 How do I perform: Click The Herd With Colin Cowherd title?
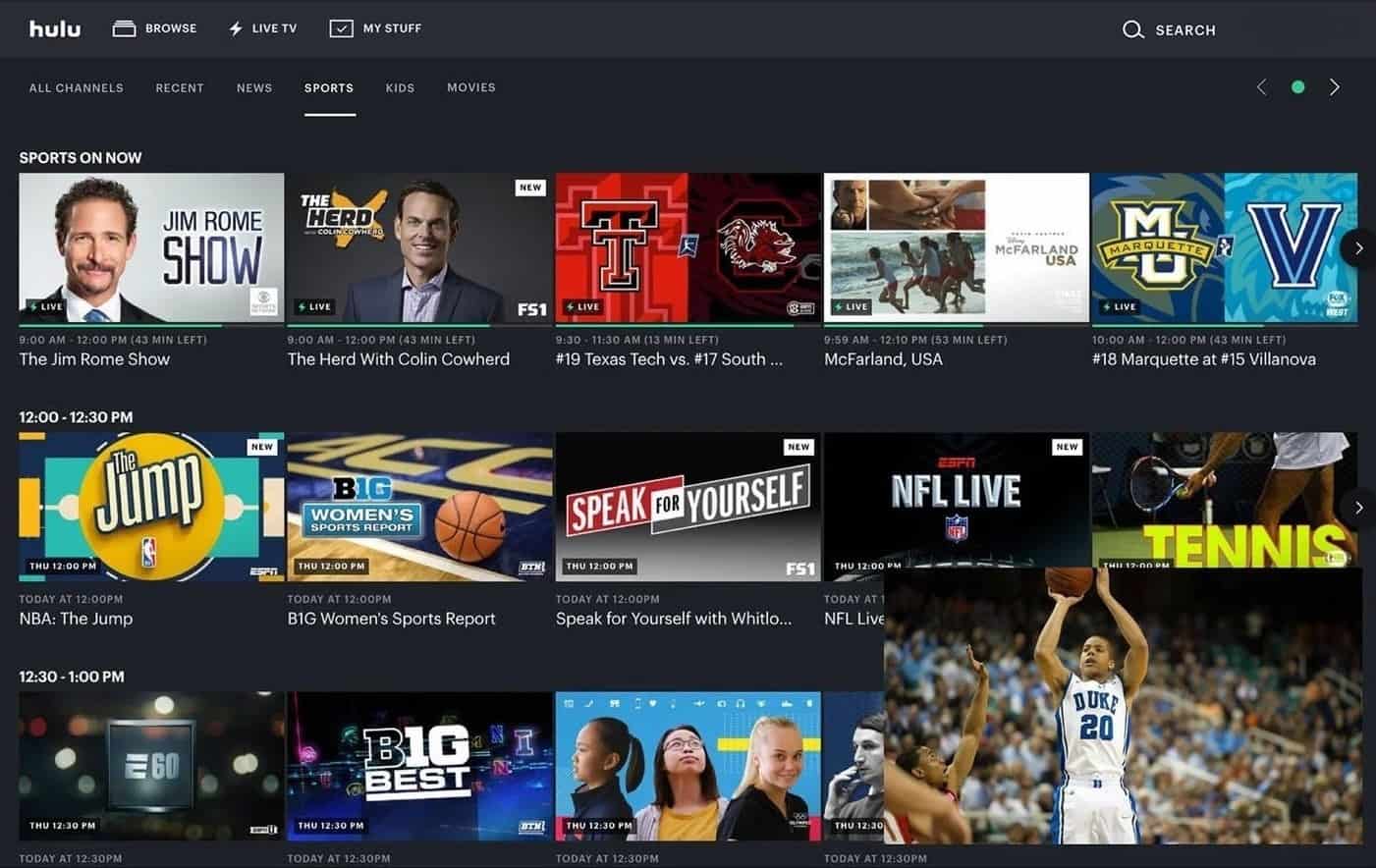coord(398,359)
